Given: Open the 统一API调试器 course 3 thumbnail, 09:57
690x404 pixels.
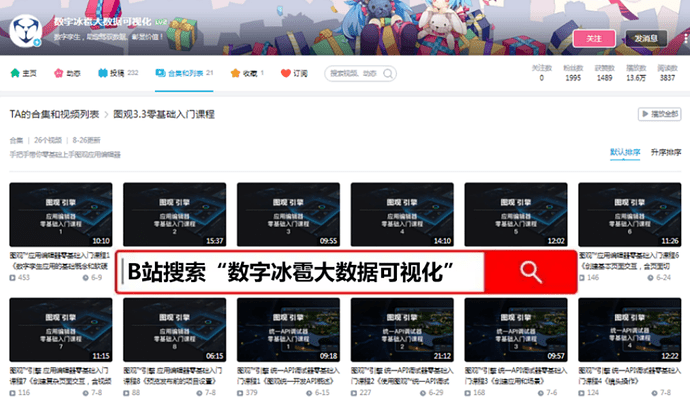Looking at the screenshot, I should [x=516, y=330].
